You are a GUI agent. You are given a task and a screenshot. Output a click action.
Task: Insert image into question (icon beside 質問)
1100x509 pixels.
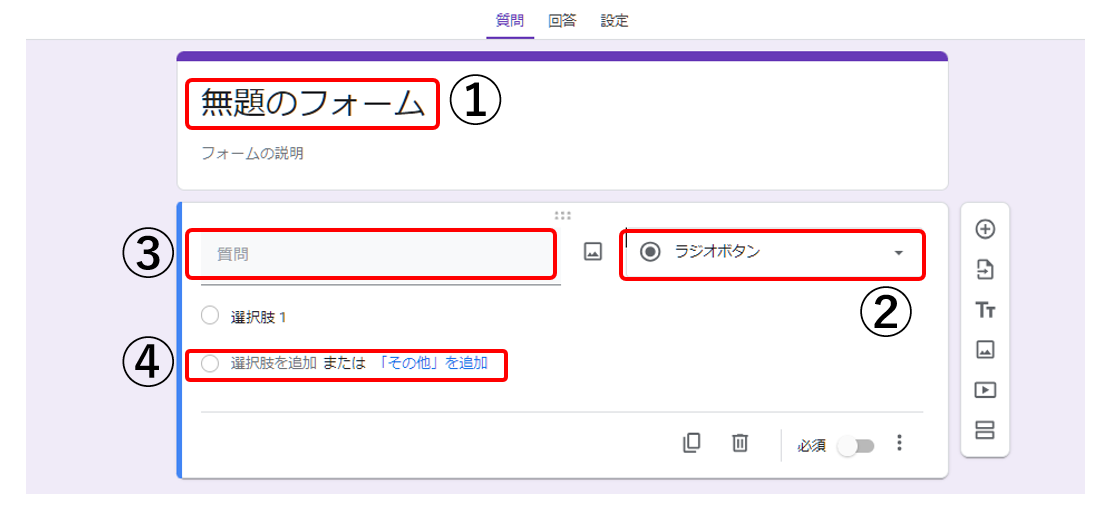coord(593,252)
